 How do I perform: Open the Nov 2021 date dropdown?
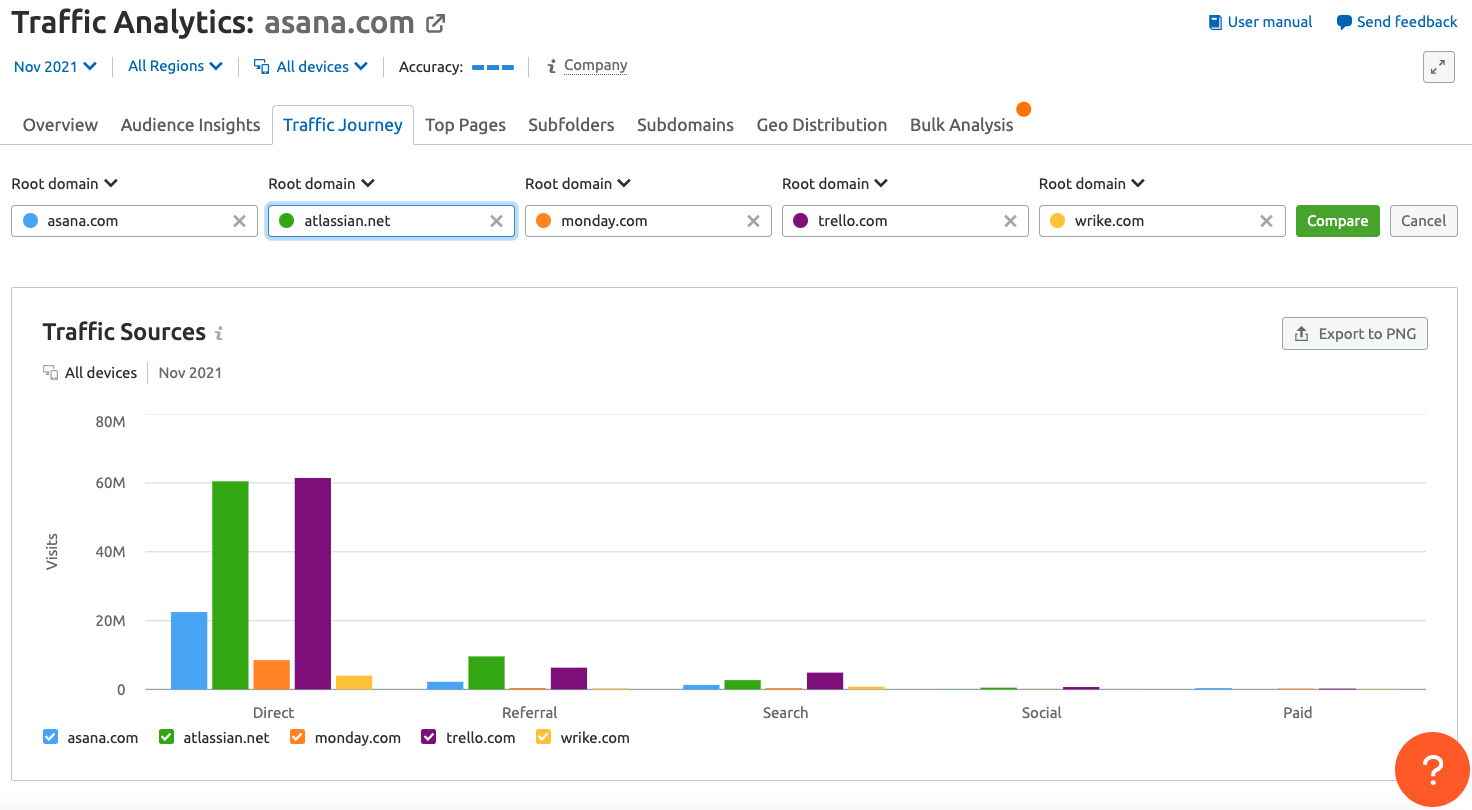55,66
